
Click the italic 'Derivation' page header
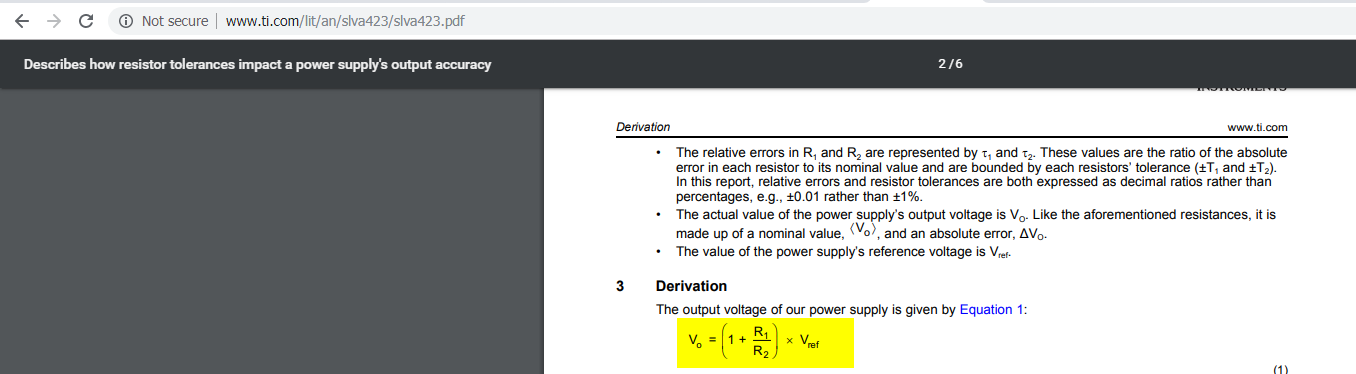643,127
